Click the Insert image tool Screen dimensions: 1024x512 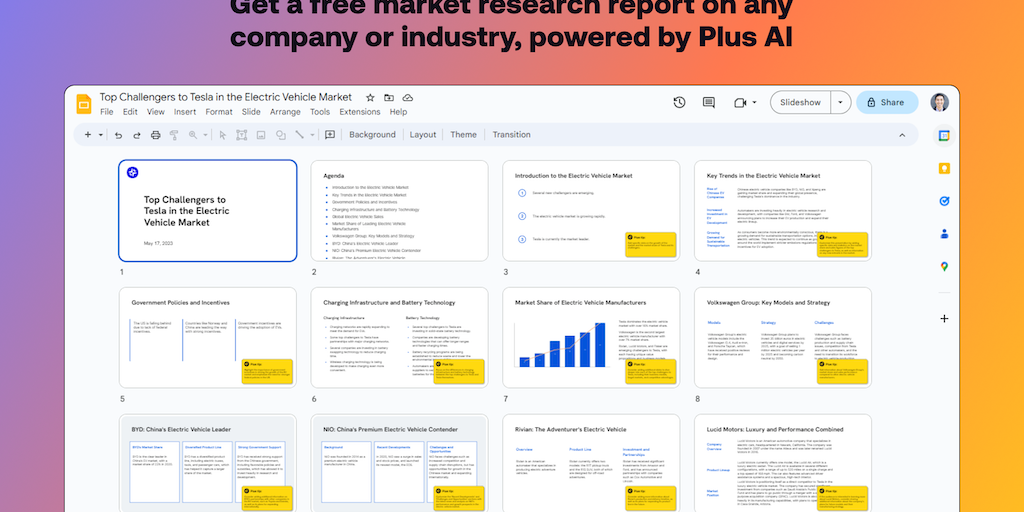coord(261,135)
